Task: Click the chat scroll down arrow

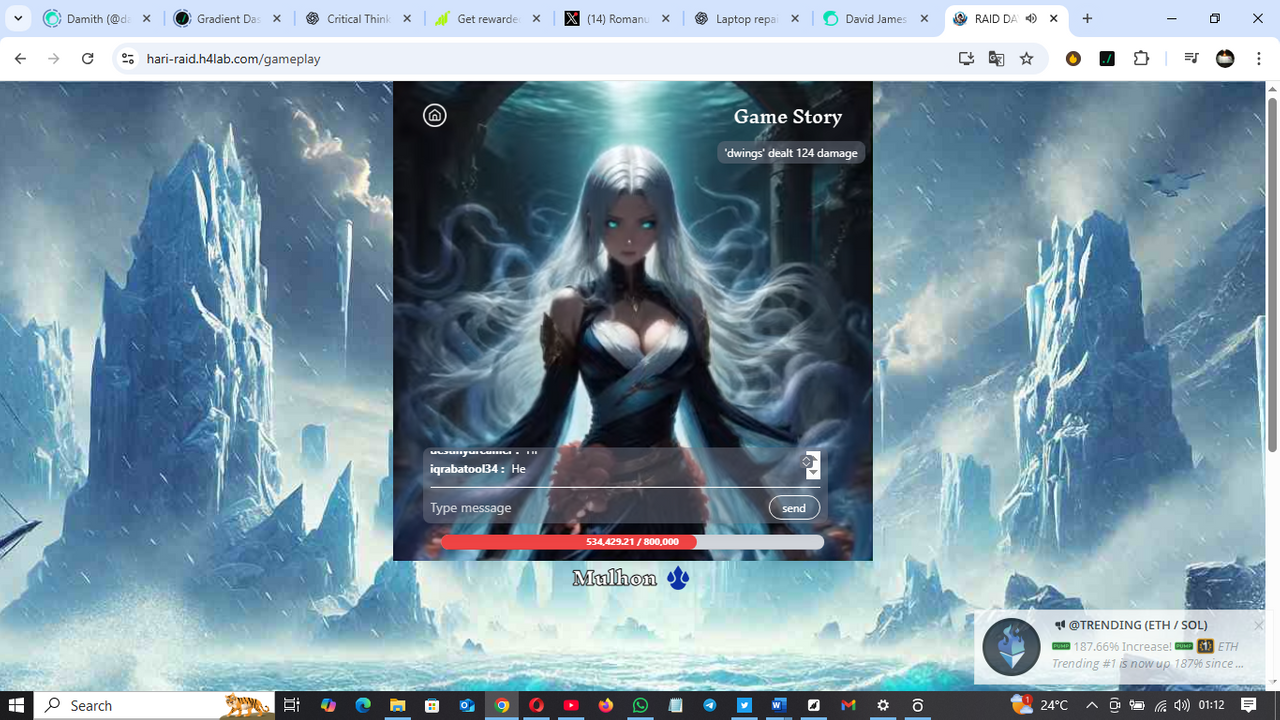Action: click(x=813, y=472)
